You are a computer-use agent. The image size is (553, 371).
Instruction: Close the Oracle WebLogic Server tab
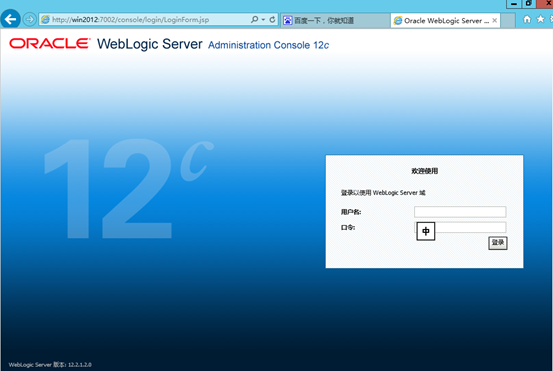click(494, 20)
